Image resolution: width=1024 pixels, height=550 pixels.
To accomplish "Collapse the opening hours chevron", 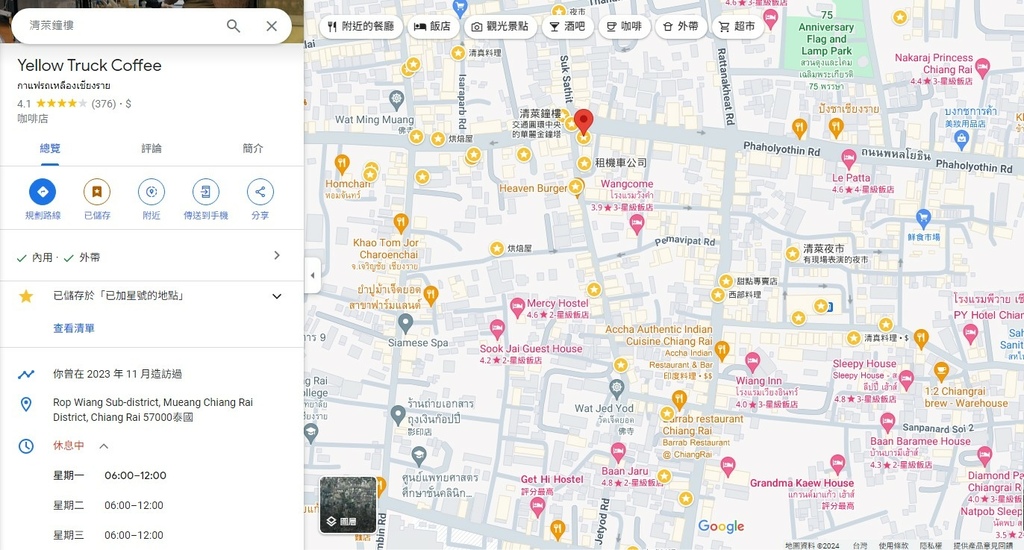I will (104, 446).
